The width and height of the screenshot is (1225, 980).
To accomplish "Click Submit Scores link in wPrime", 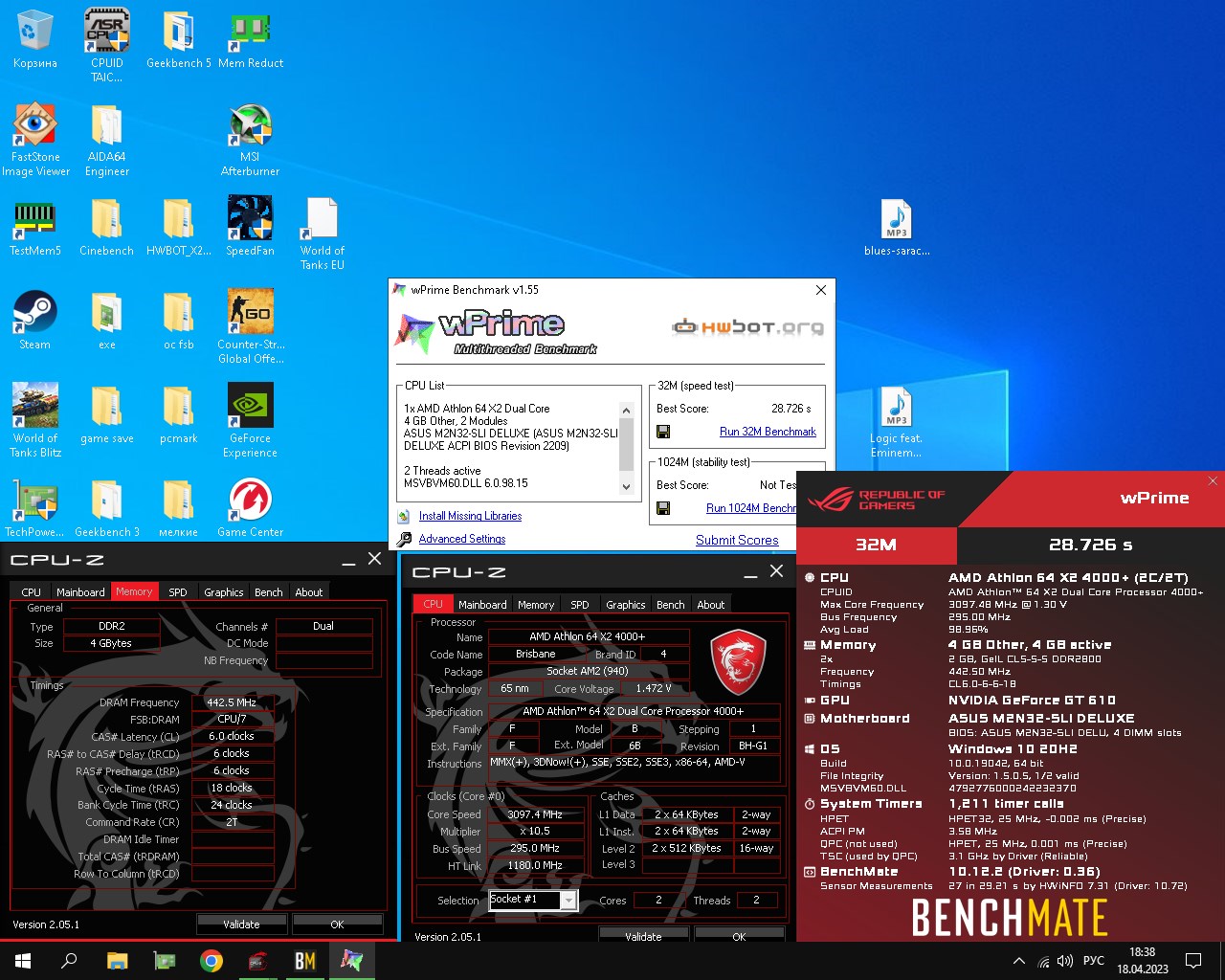I will [x=737, y=540].
